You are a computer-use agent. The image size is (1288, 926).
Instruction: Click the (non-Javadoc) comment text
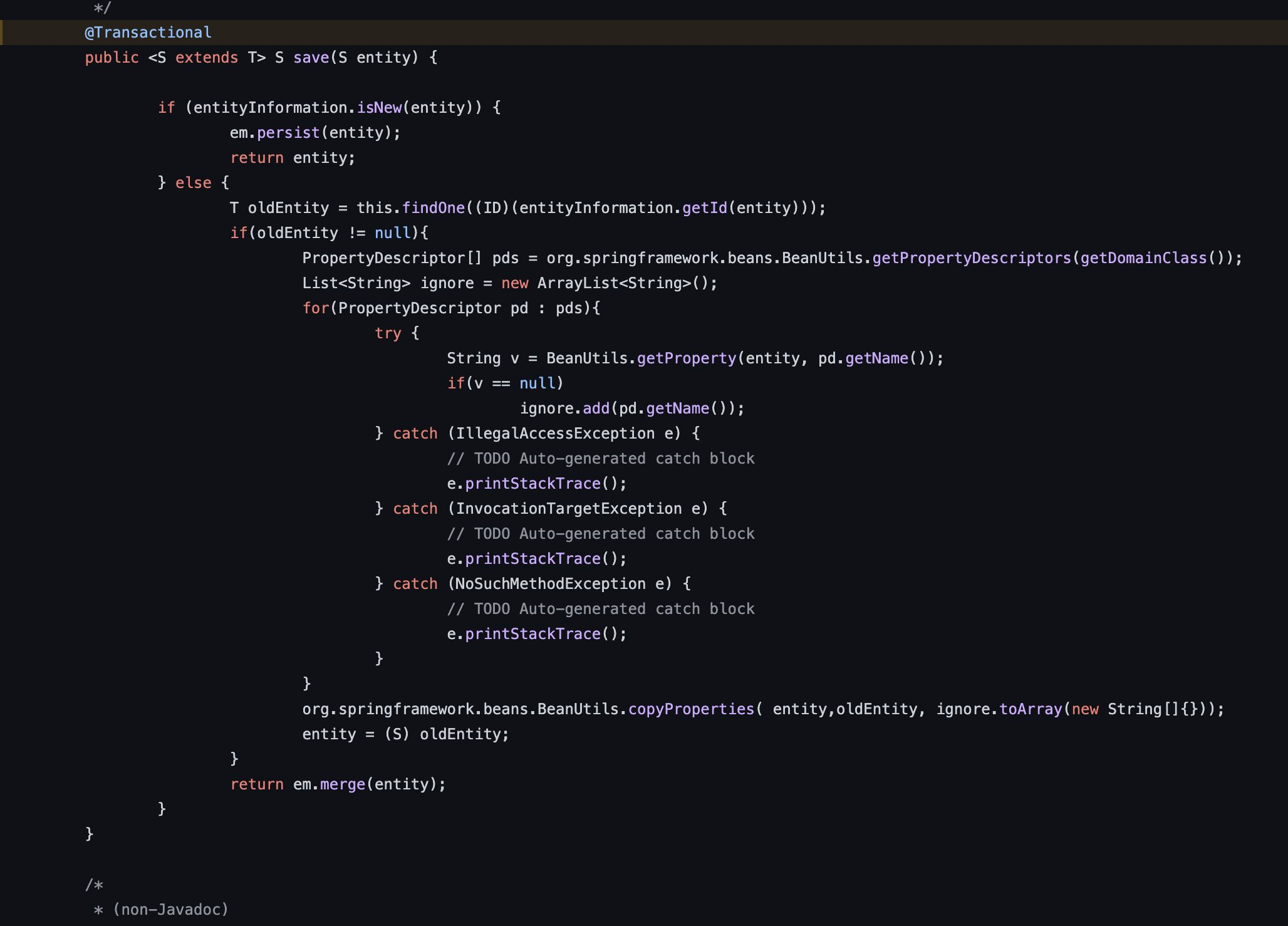[170, 910]
